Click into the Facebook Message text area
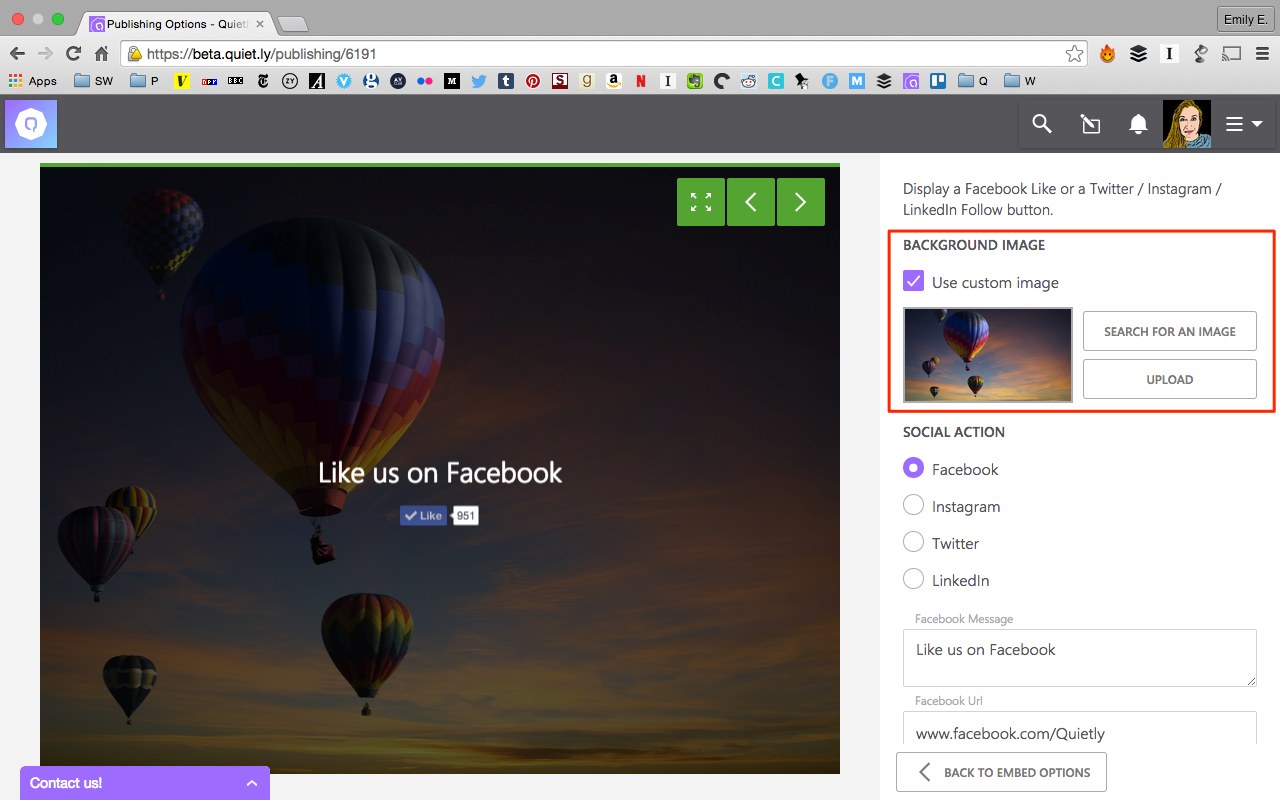Screen dimensions: 1280x800 pos(1080,658)
